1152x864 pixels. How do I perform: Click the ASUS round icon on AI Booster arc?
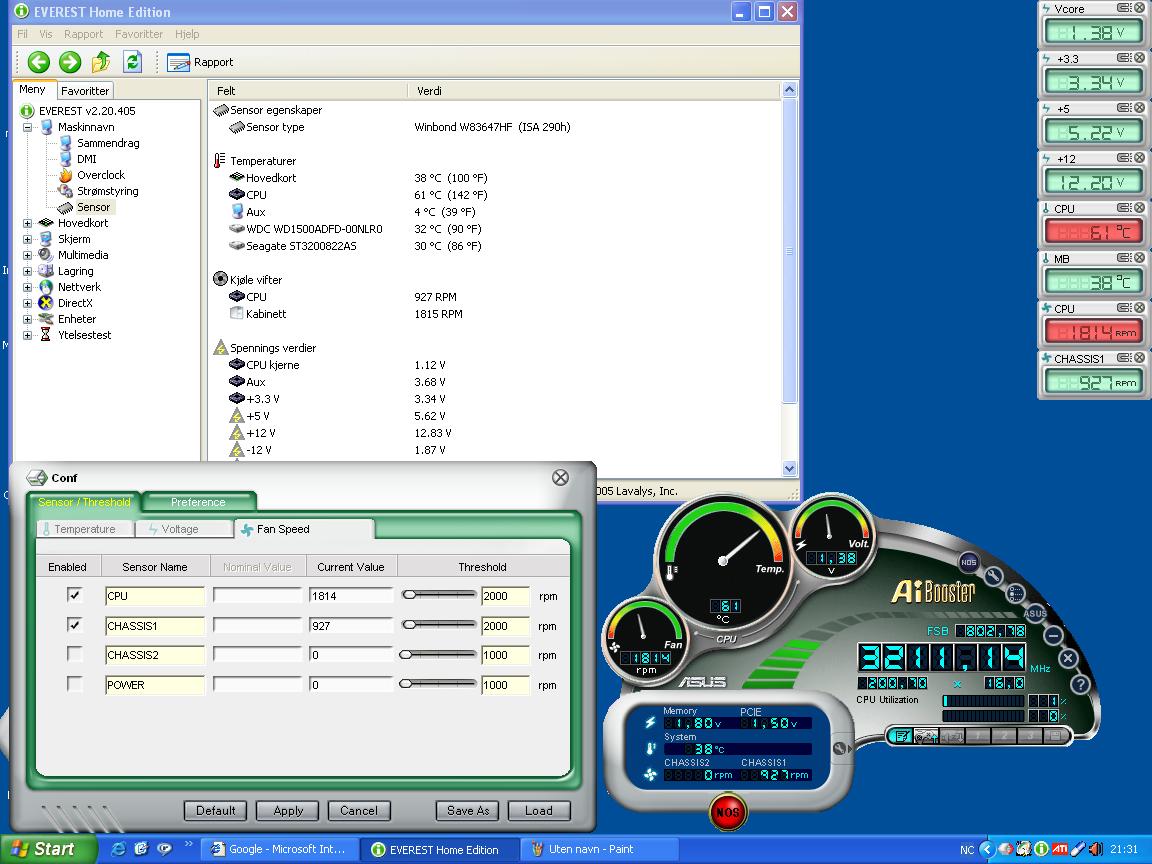(1034, 613)
